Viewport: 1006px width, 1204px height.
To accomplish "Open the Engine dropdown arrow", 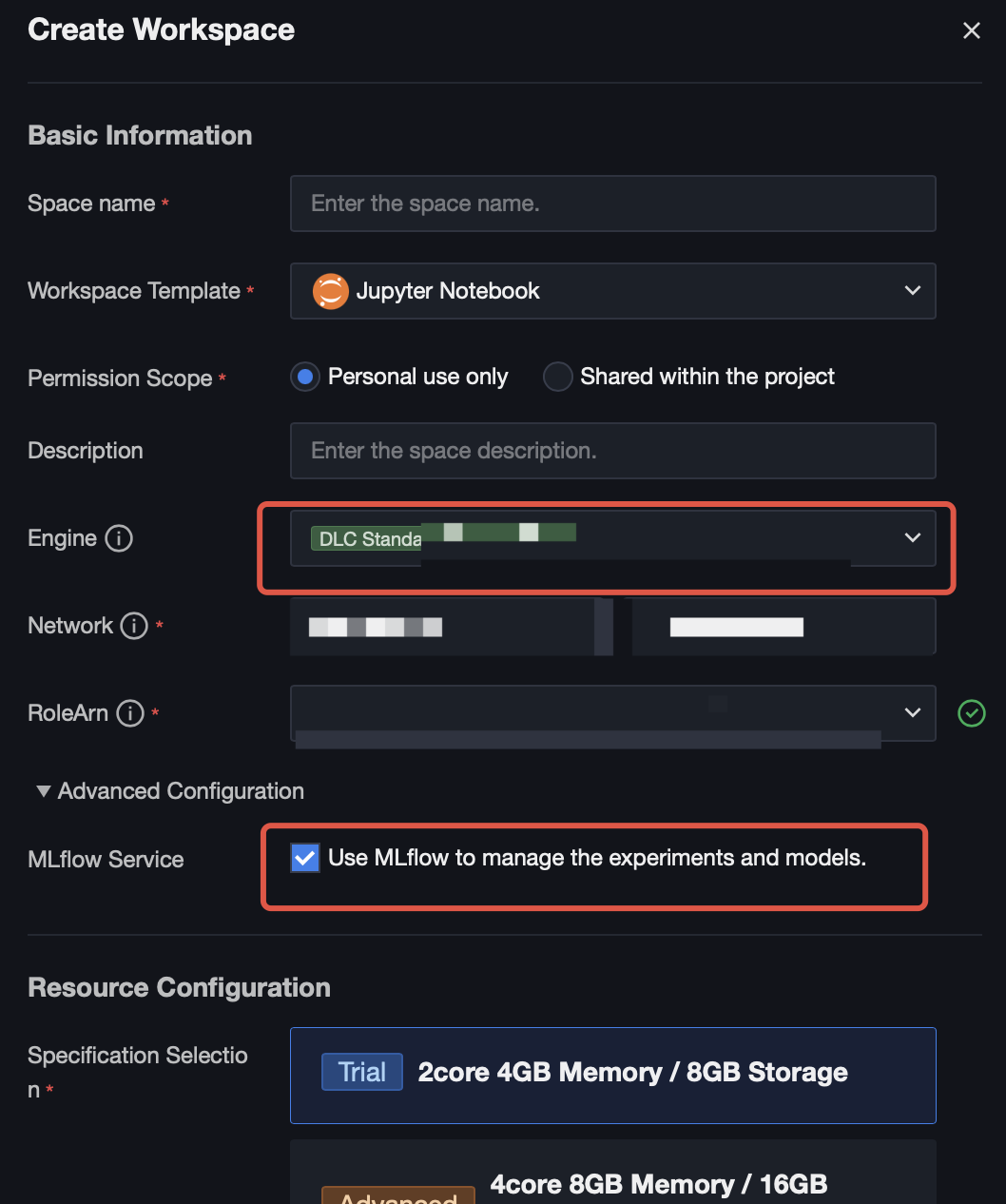I will point(912,538).
